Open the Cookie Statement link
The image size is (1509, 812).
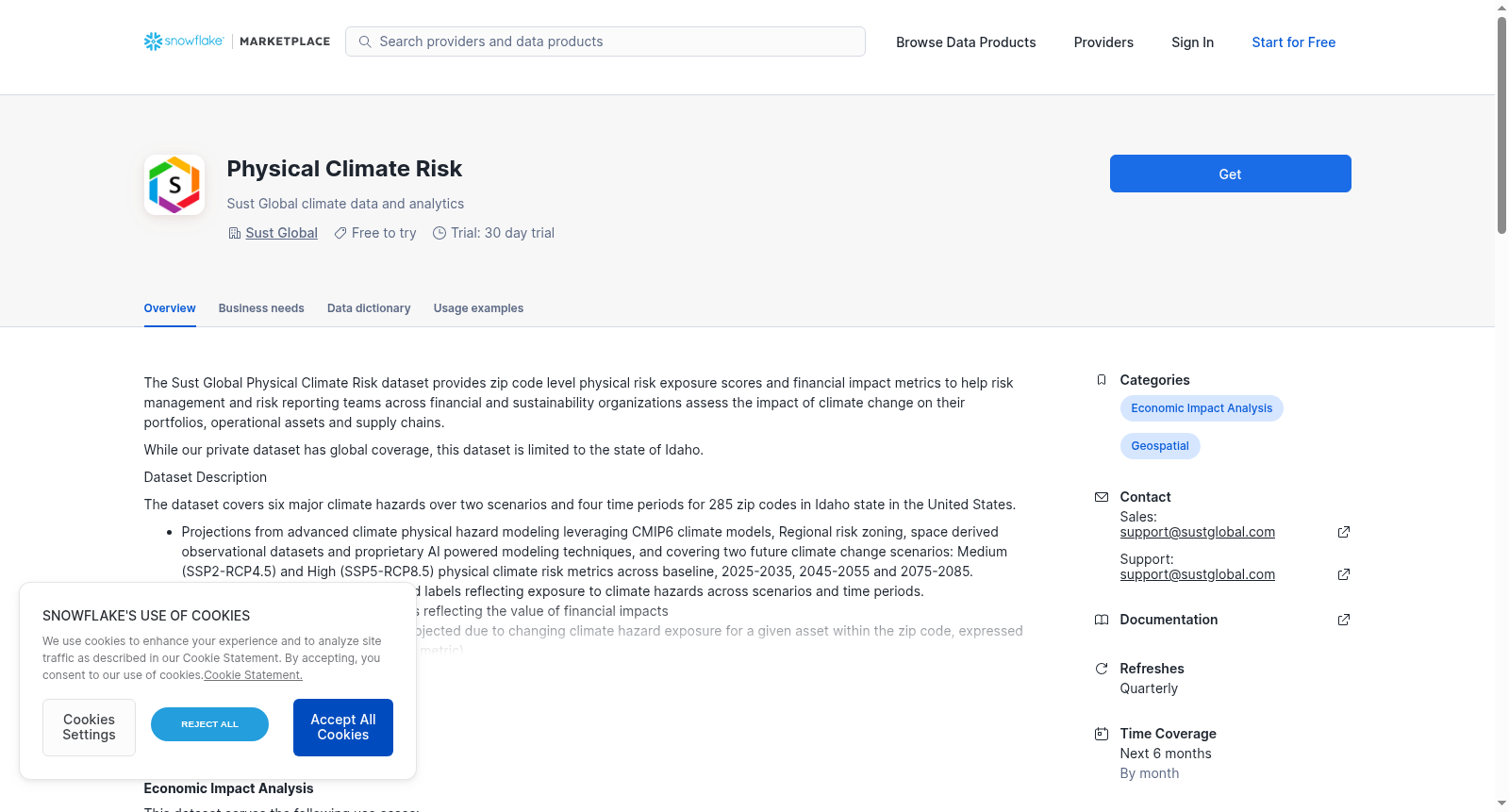pyautogui.click(x=254, y=675)
